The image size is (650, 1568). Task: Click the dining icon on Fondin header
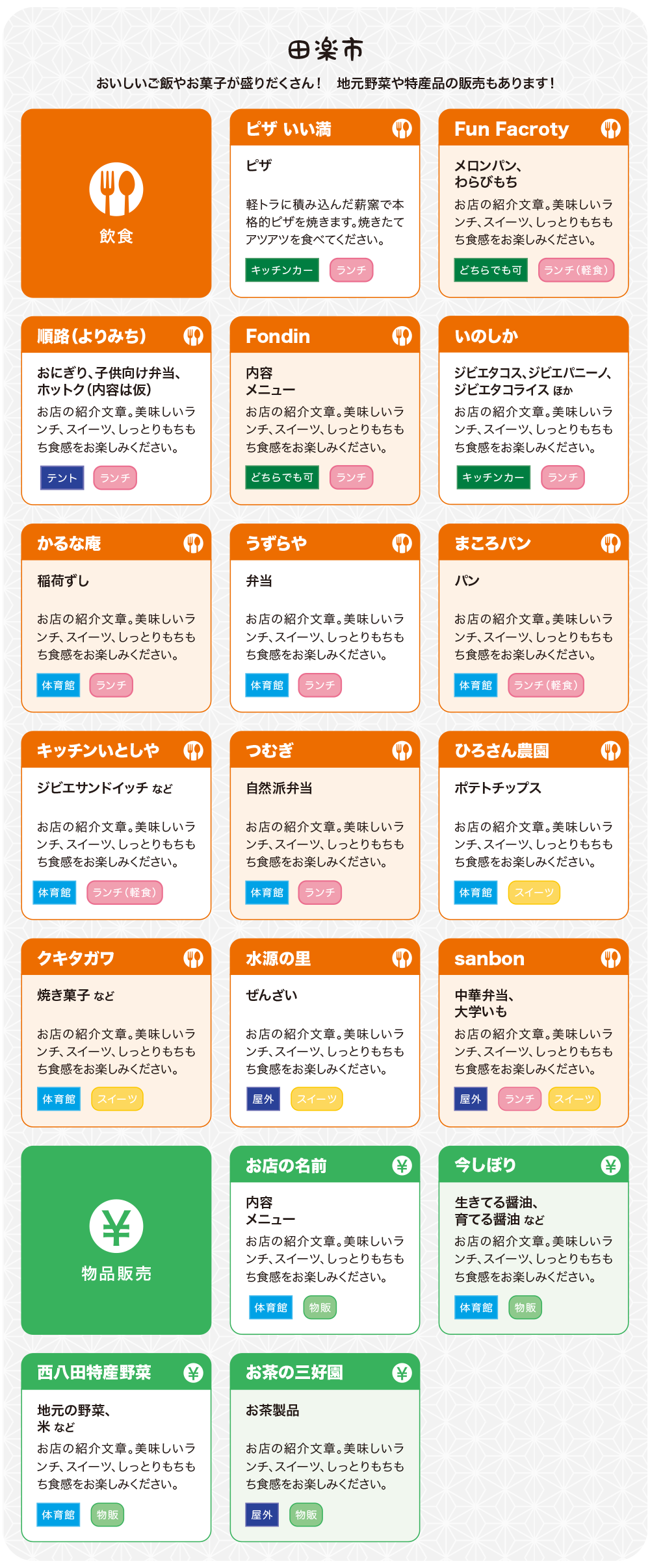(402, 336)
